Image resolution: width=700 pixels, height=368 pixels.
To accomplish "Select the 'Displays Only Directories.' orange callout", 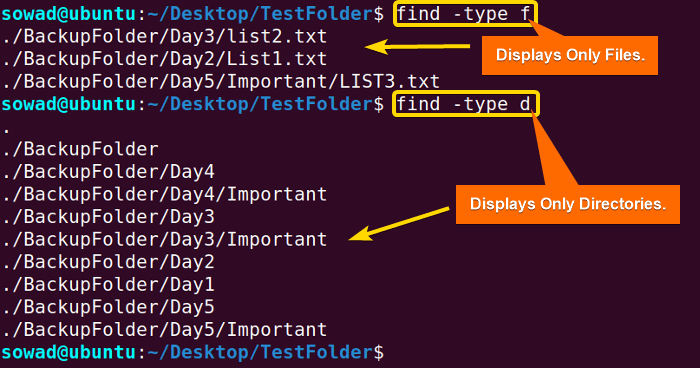I will point(567,204).
